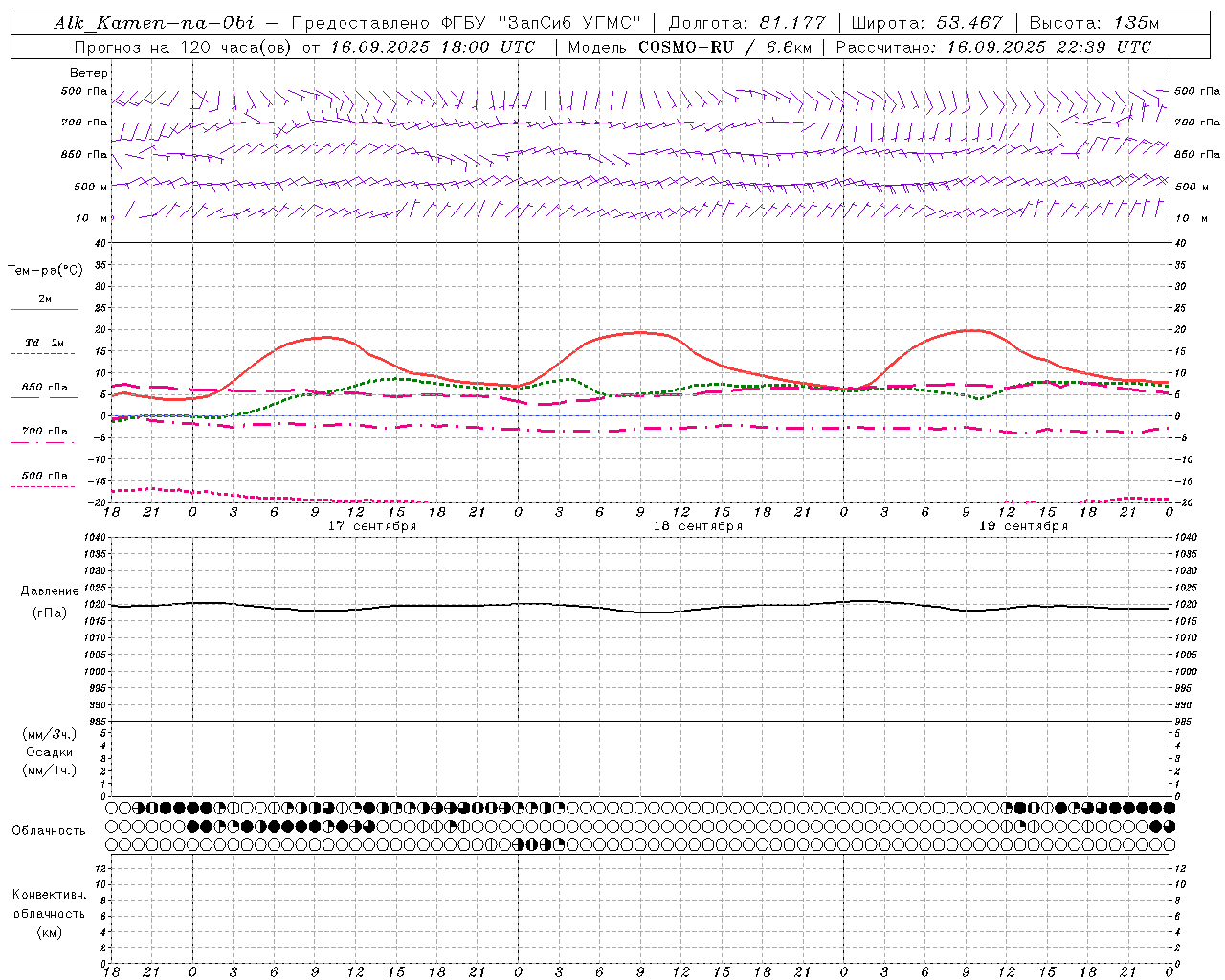1225x980 pixels.
Task: Click '(км)' unit under convective cloud label
Action: tap(50, 932)
